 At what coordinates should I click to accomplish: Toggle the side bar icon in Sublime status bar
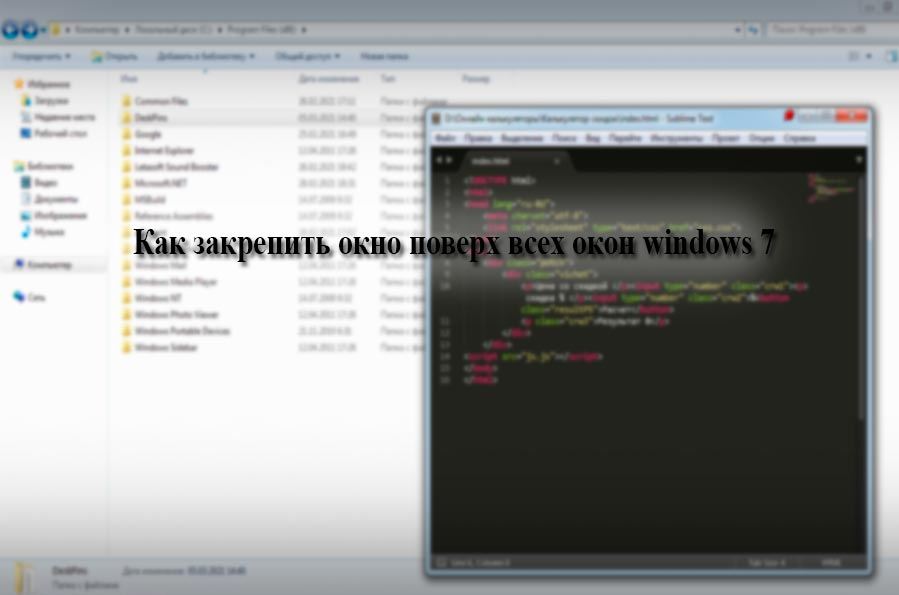[441, 563]
